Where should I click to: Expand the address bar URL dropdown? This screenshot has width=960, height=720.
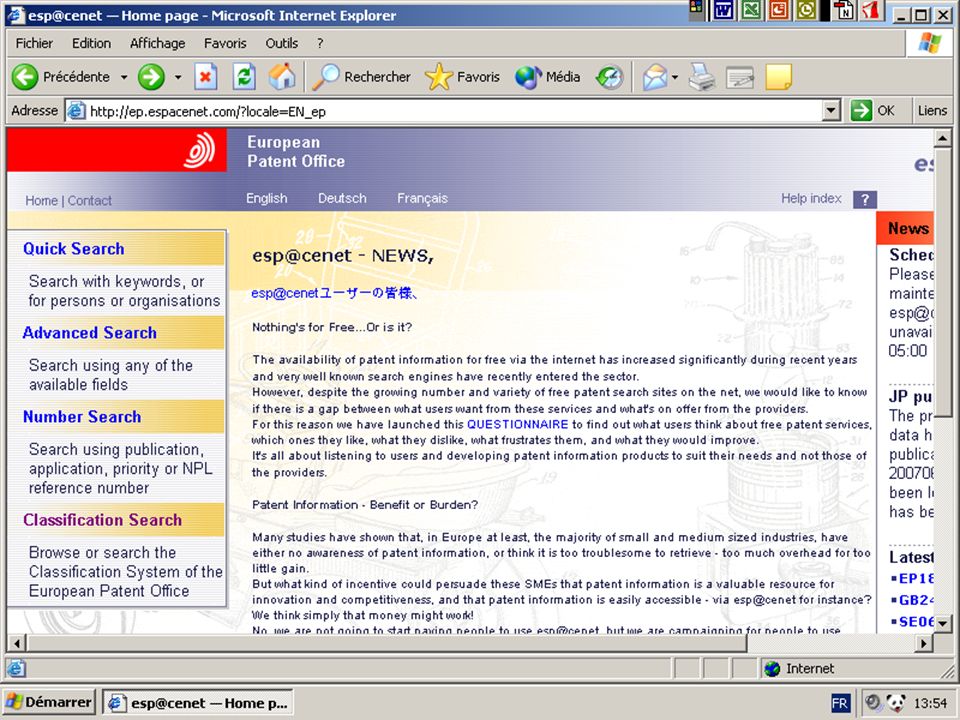pos(831,111)
